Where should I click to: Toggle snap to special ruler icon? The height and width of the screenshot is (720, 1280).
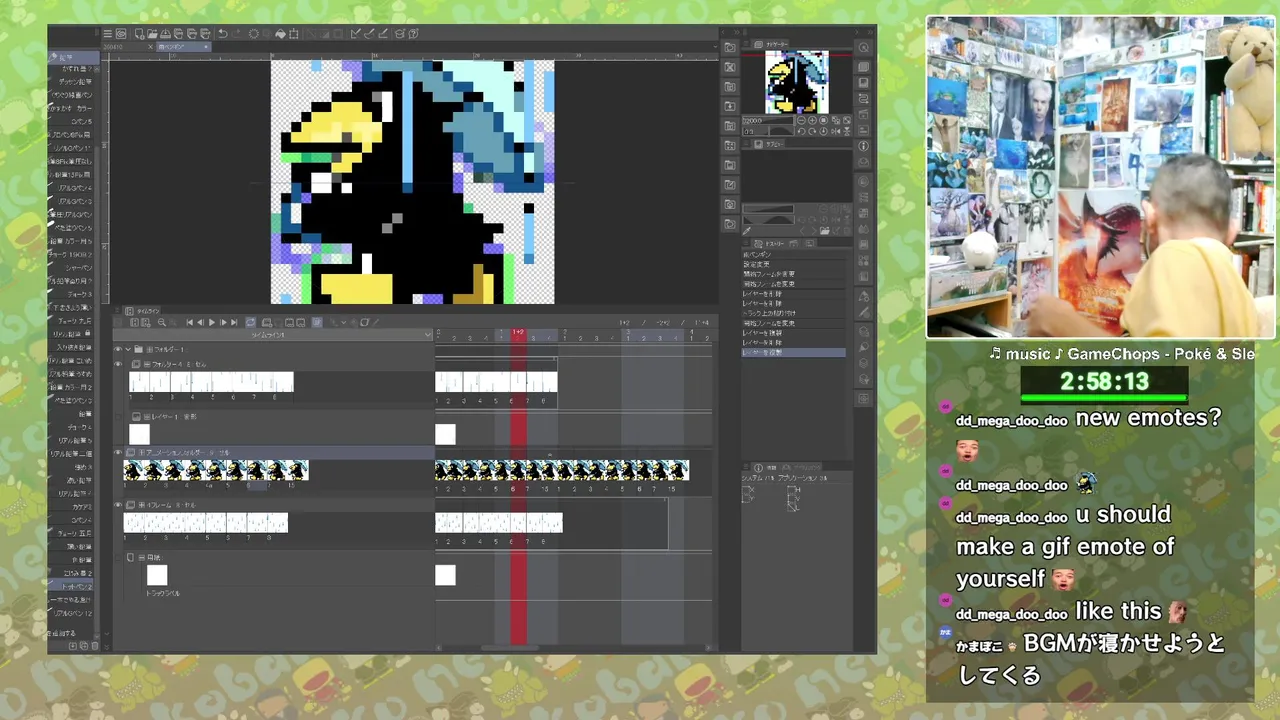tap(369, 34)
